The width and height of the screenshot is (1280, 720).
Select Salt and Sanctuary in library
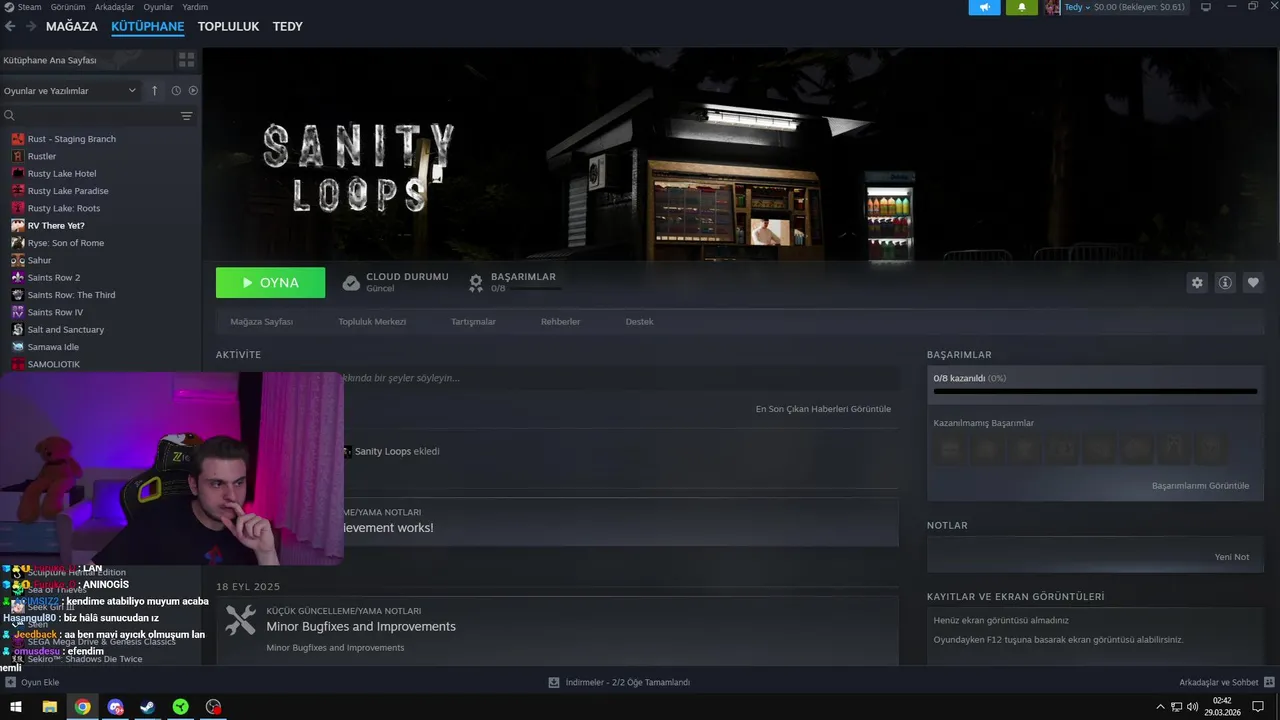tap(66, 330)
